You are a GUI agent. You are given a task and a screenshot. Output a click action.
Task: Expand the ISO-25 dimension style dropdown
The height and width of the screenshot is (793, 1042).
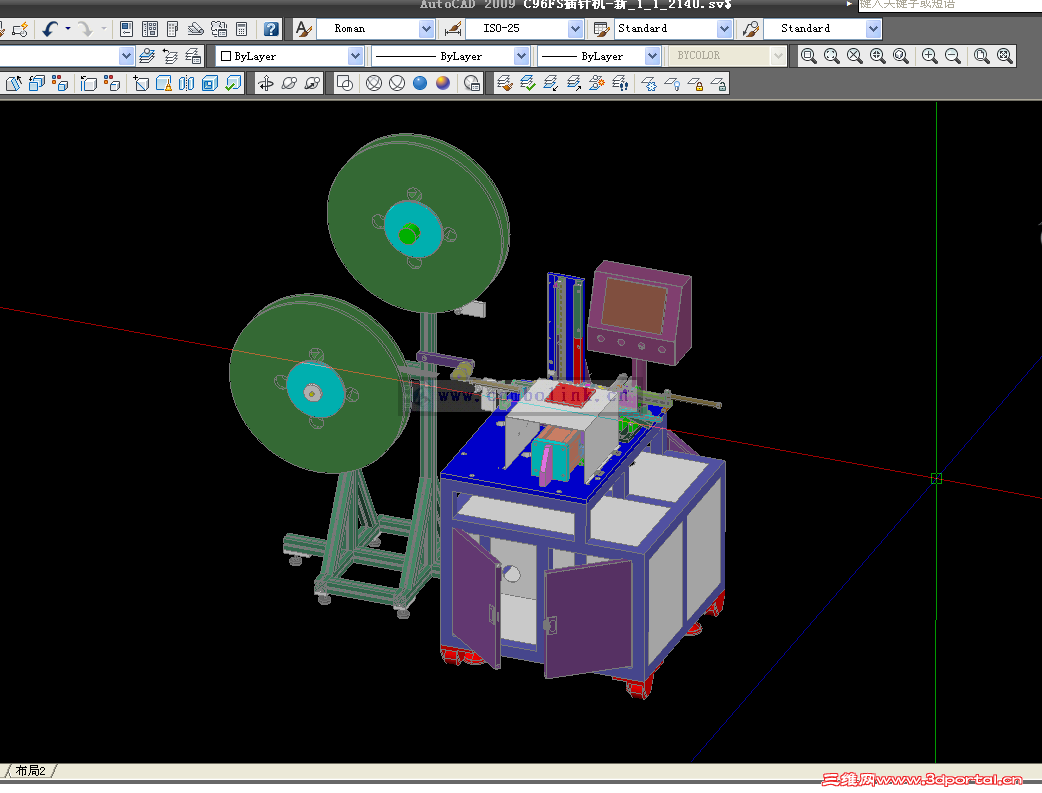coord(575,29)
